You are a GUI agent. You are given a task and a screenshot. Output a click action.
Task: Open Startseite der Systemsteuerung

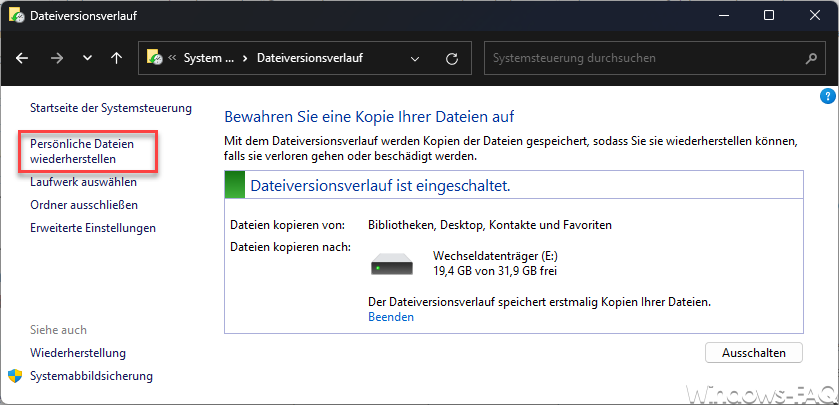[111, 108]
